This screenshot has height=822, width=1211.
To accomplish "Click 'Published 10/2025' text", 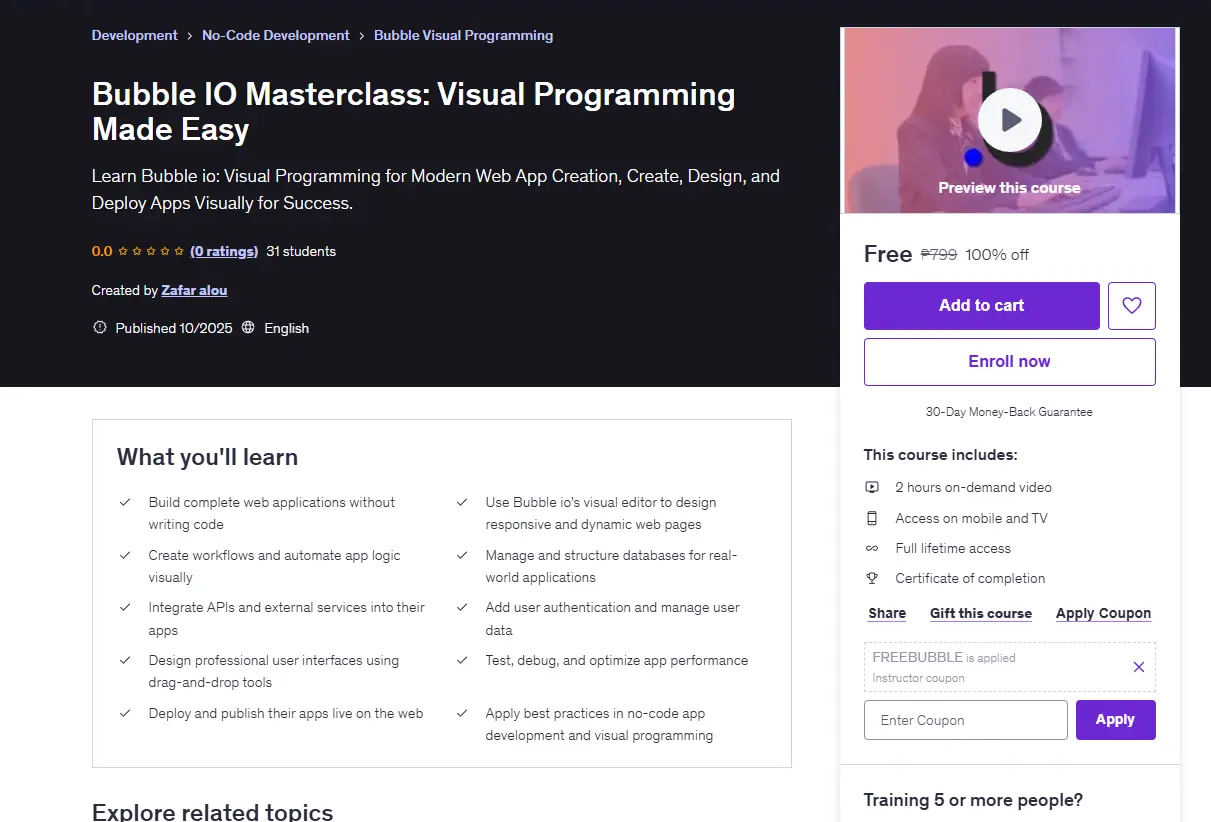I will coord(174,328).
